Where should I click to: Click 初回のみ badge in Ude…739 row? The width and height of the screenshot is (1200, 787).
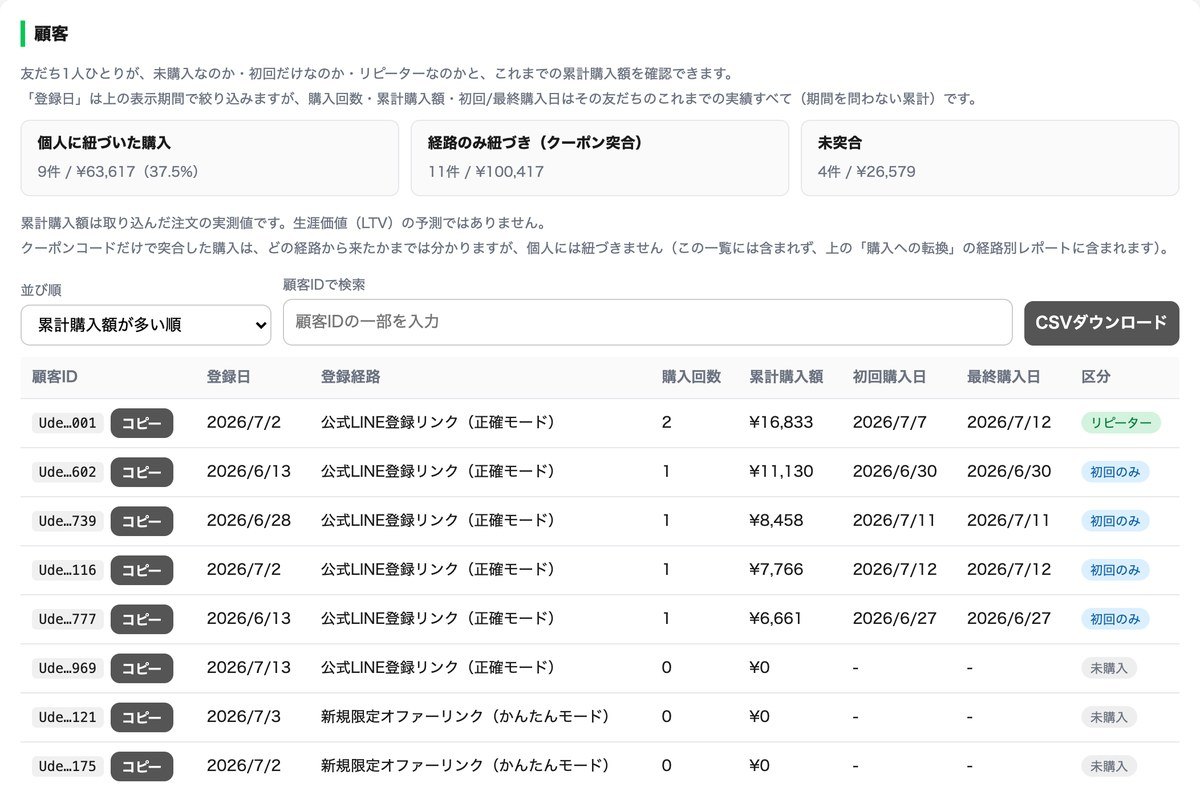click(x=1115, y=521)
